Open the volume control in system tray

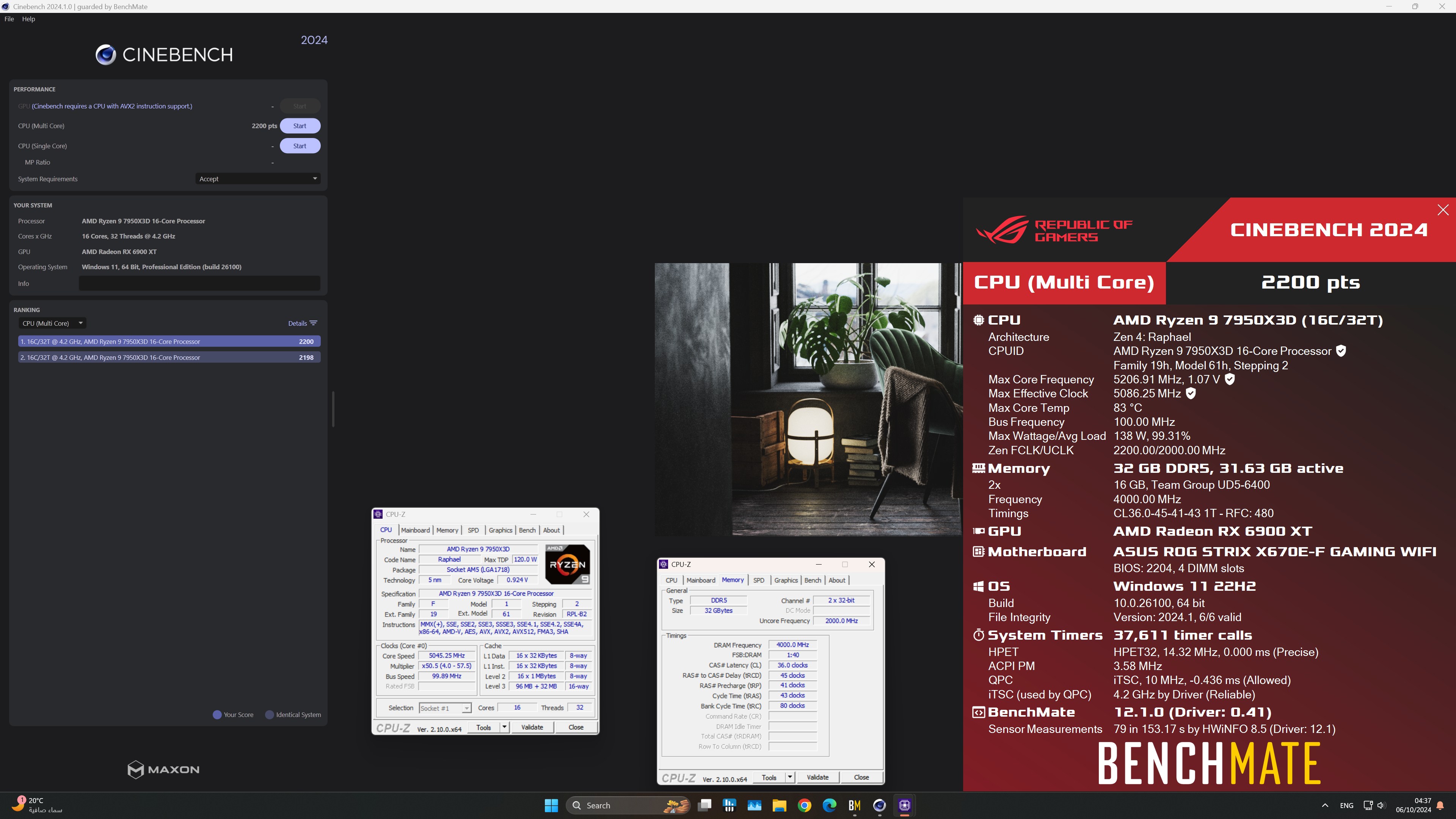click(x=1381, y=805)
